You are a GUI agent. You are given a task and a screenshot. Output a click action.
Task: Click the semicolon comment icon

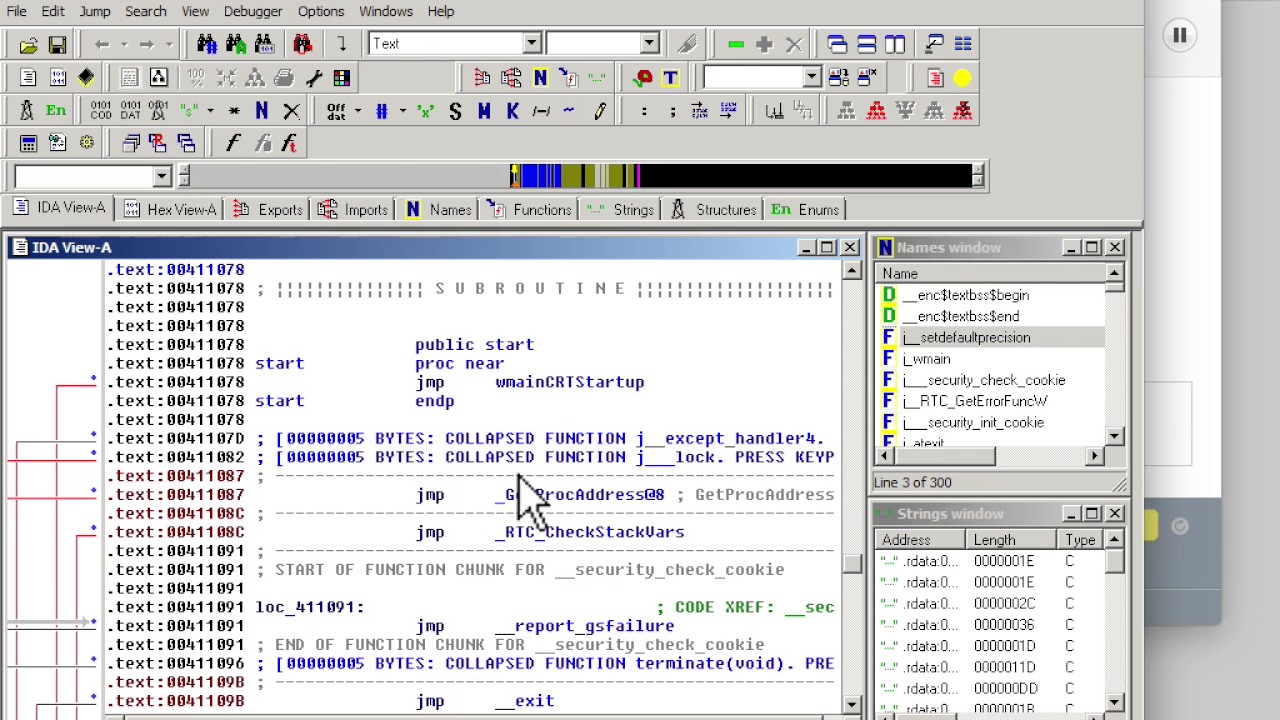coord(672,111)
